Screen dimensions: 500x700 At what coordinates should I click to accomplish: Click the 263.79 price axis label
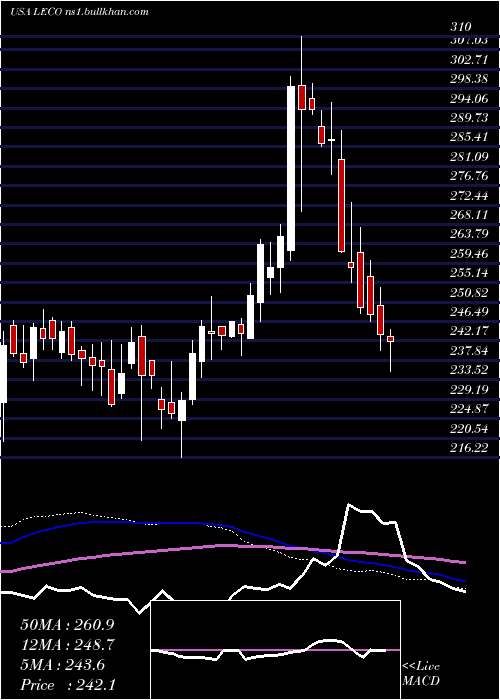click(469, 233)
